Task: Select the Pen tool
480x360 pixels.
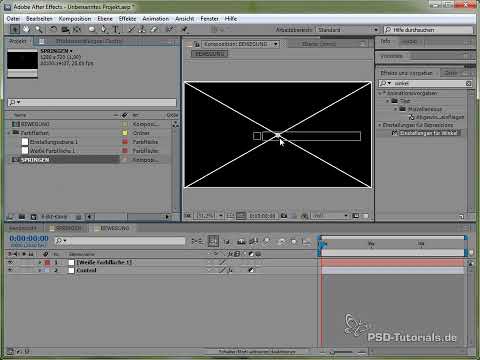Action: [104, 29]
